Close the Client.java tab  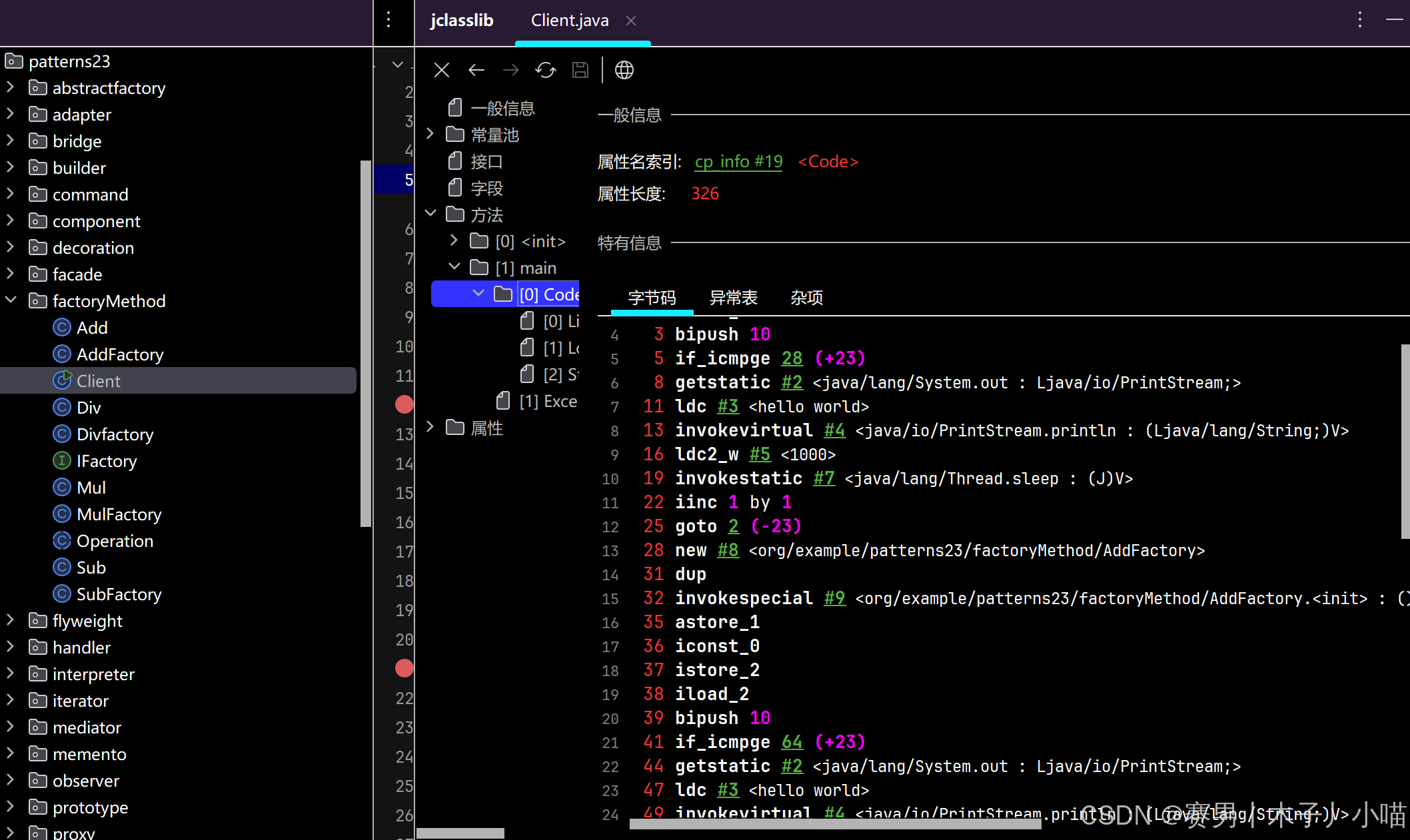[630, 21]
